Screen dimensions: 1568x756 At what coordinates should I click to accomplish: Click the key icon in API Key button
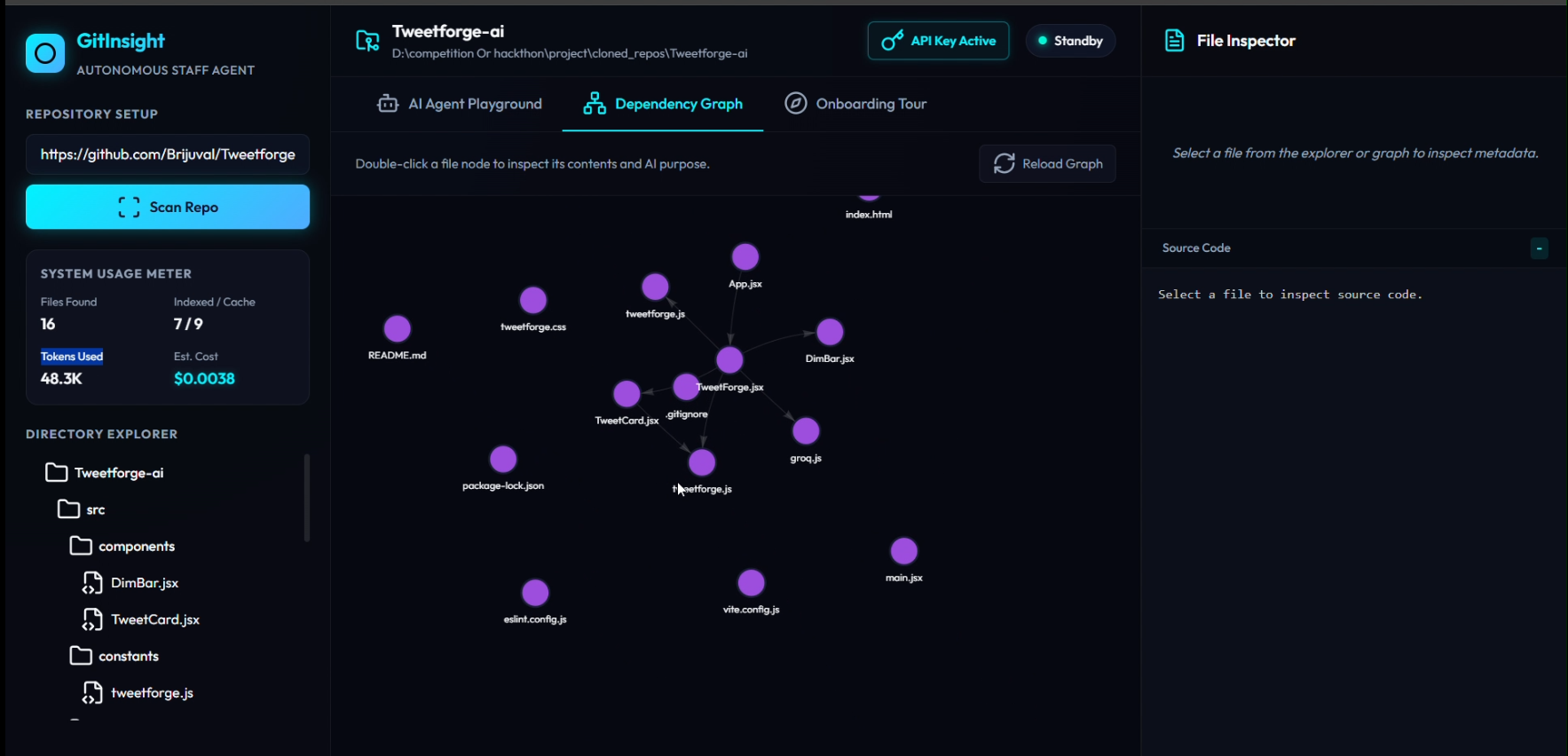[892, 41]
